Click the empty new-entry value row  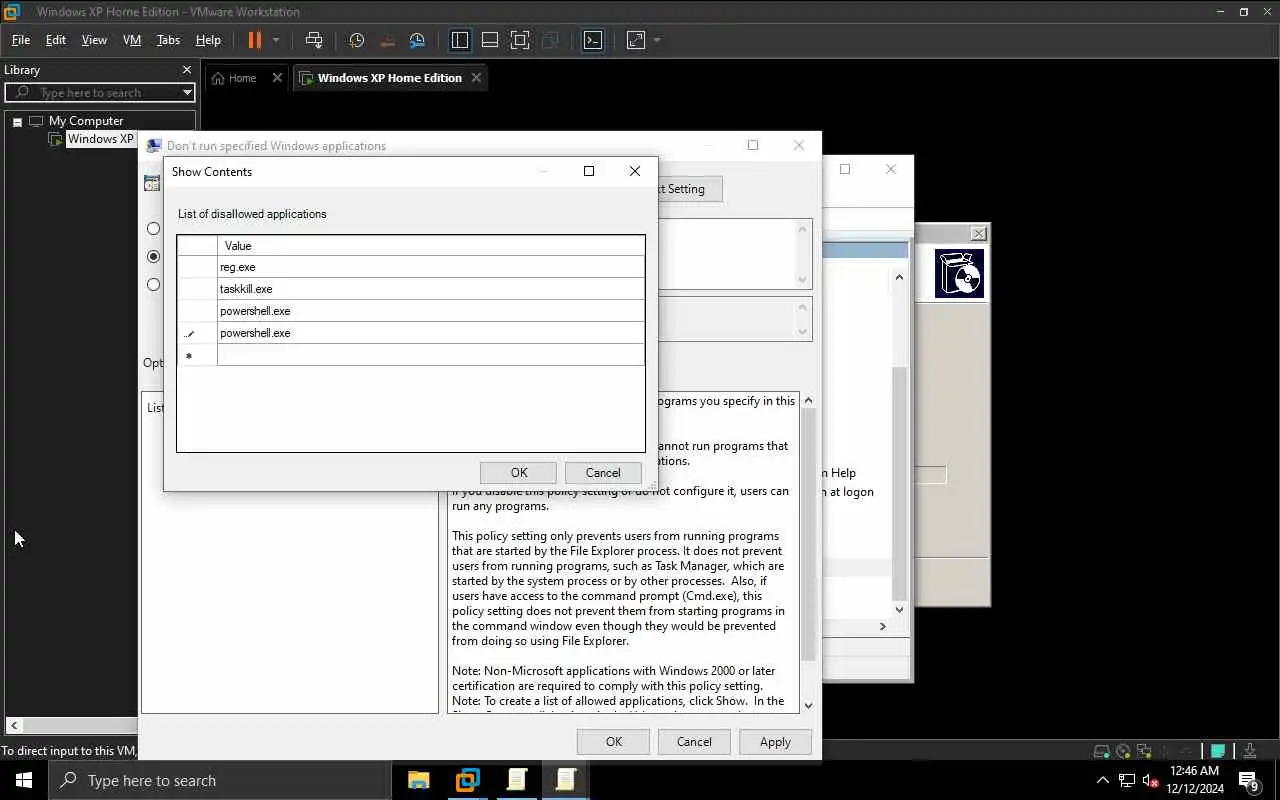431,355
